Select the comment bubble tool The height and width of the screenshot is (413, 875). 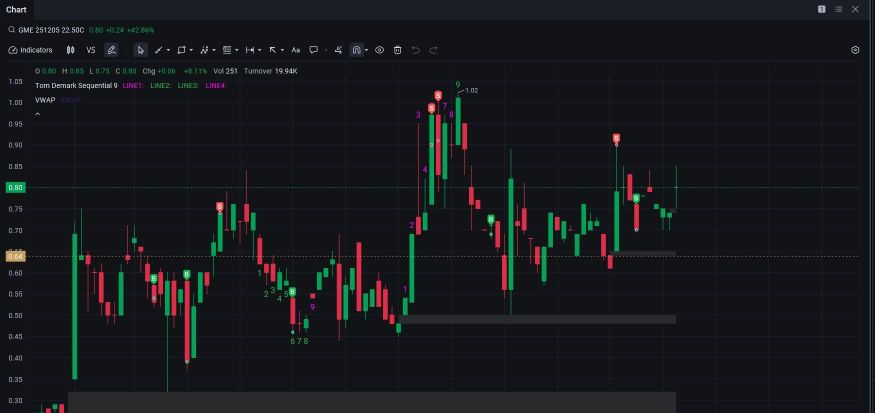click(314, 50)
